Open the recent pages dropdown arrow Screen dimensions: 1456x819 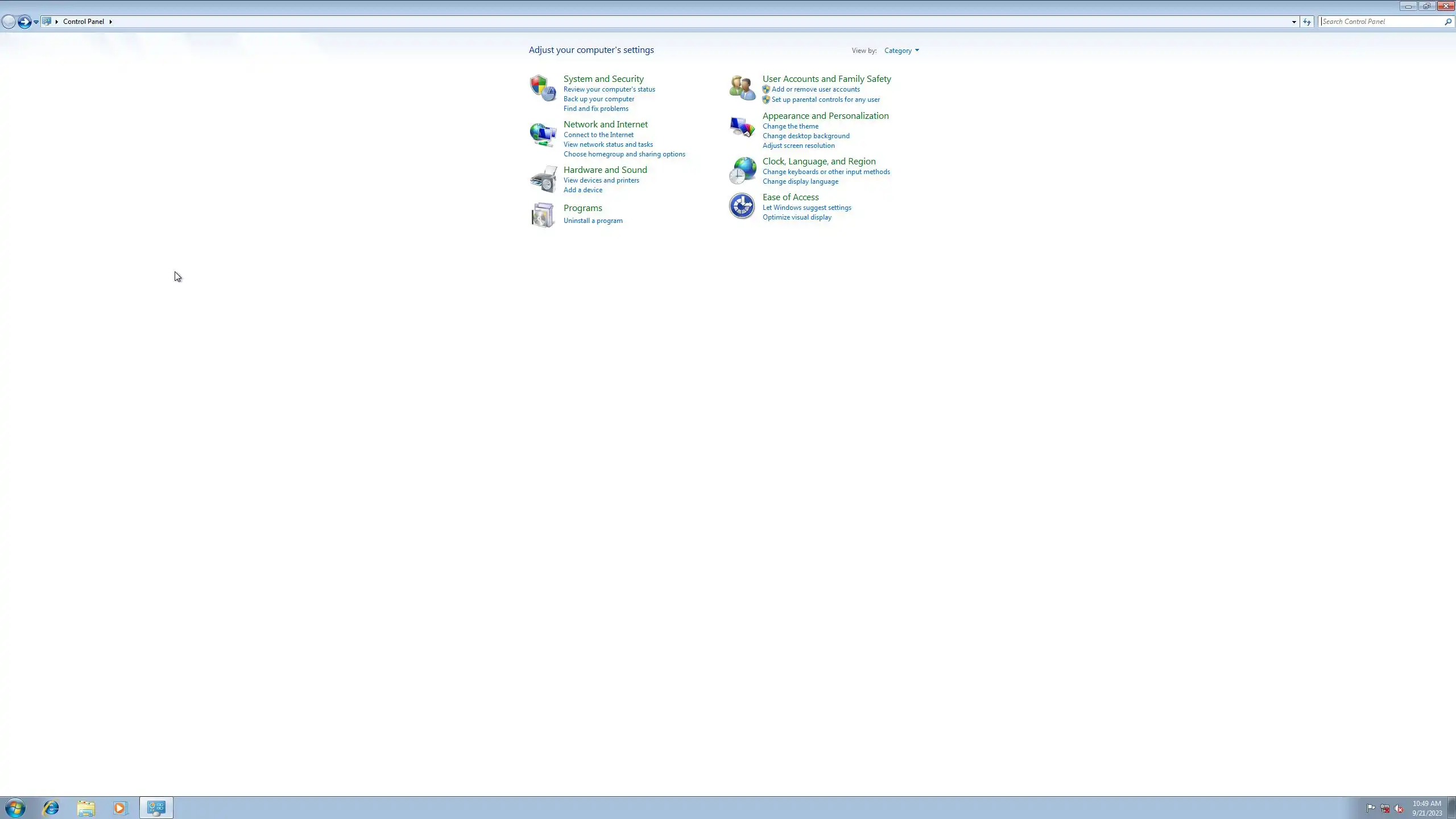[x=36, y=22]
